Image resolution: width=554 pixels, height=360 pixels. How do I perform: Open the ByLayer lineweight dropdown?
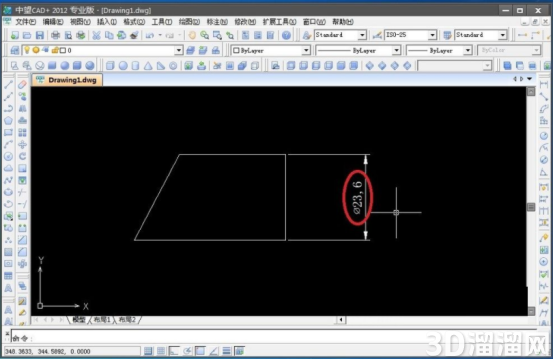point(468,51)
